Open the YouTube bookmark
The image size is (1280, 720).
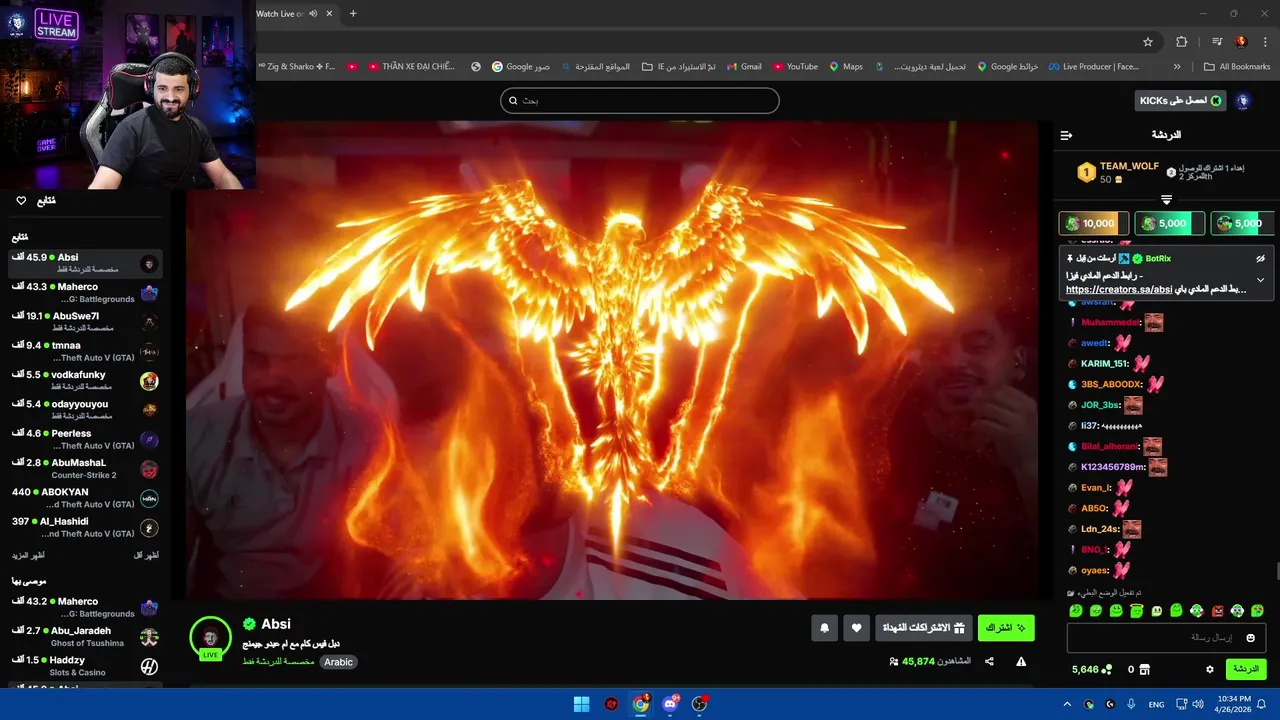point(794,67)
